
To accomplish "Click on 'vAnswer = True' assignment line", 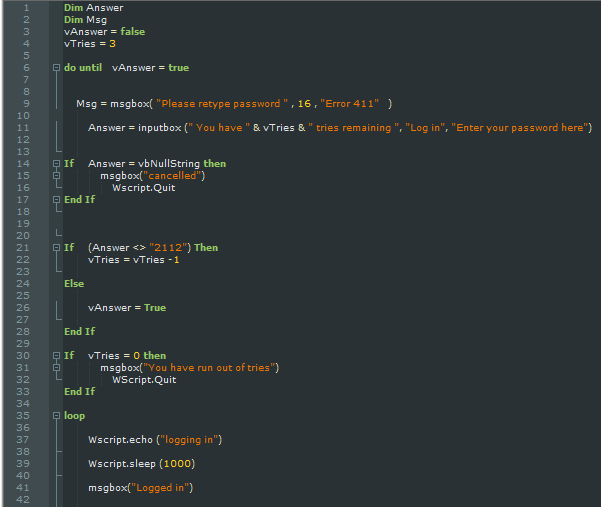I will (127, 308).
